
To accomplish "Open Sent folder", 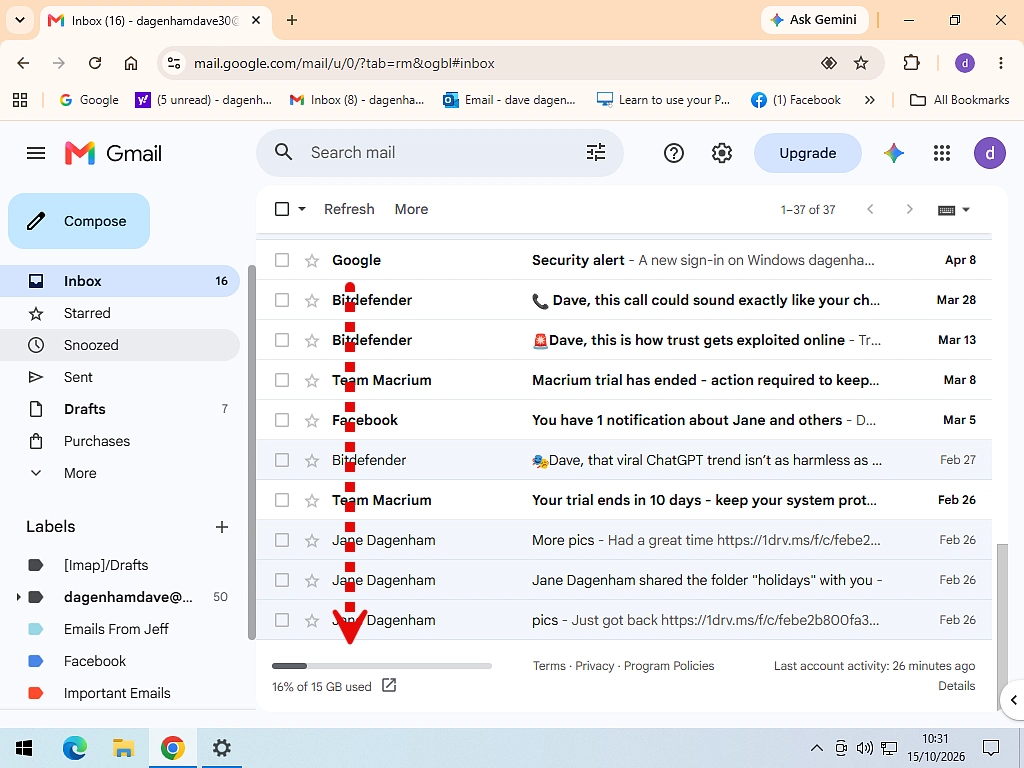I will (120, 377).
